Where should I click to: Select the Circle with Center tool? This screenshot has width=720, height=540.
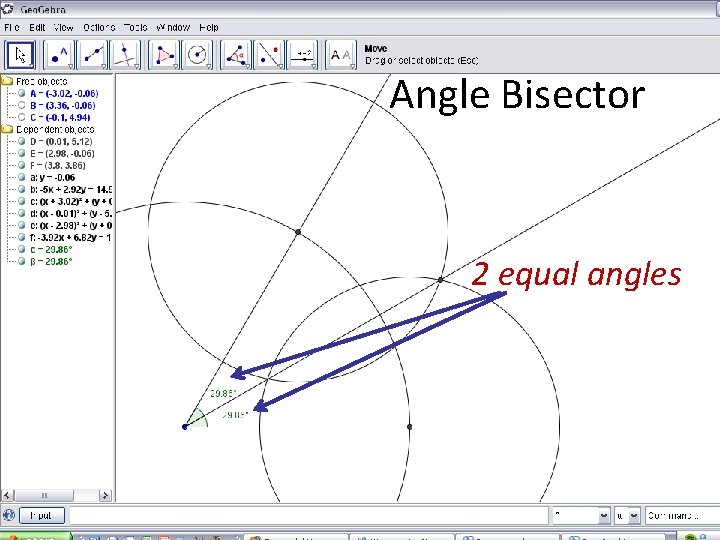[197, 55]
